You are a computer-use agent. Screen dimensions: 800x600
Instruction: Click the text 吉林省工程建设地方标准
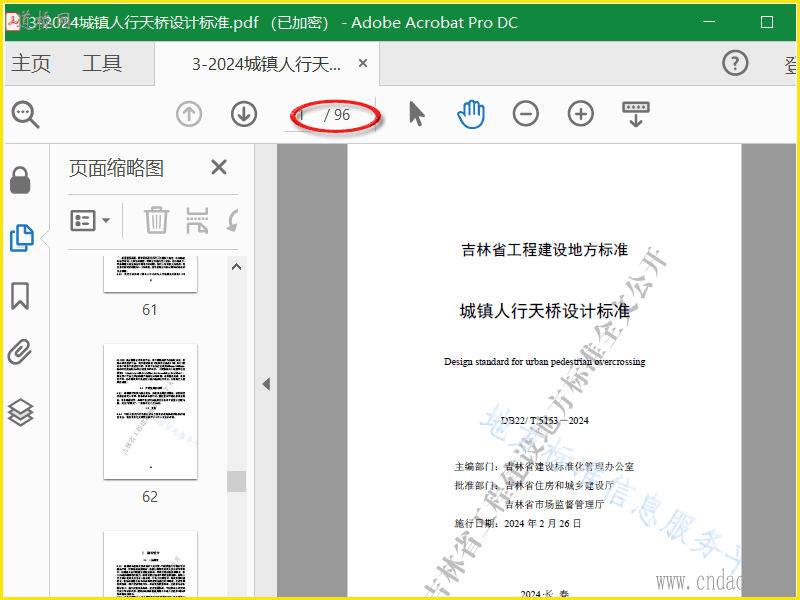click(544, 249)
